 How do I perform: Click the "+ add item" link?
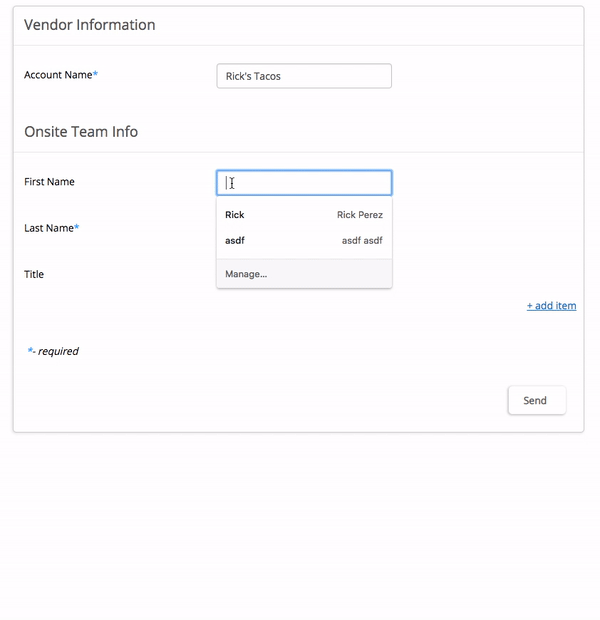tap(551, 306)
